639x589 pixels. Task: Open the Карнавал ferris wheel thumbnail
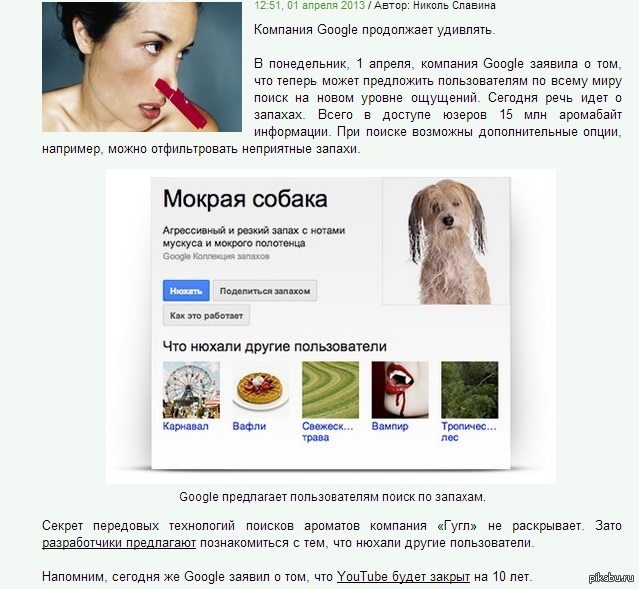click(191, 390)
